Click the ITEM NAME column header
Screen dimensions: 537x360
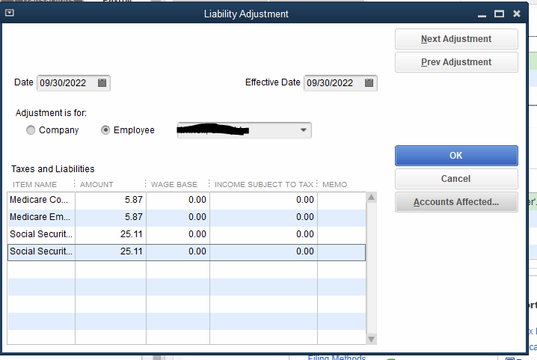pyautogui.click(x=35, y=185)
